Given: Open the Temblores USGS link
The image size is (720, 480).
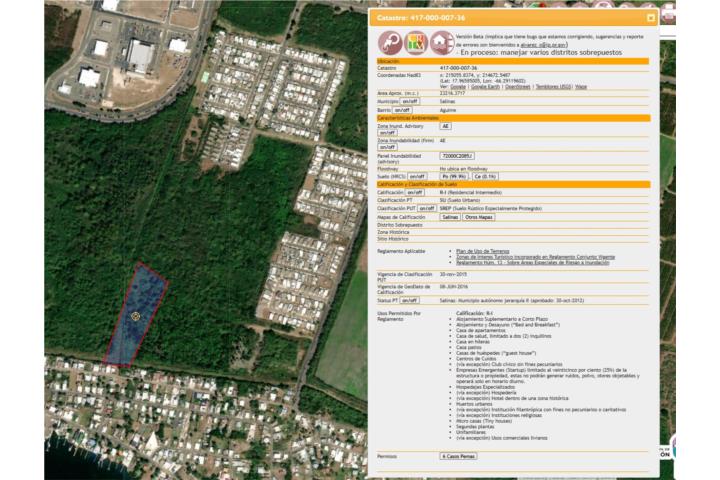Looking at the screenshot, I should tap(553, 86).
